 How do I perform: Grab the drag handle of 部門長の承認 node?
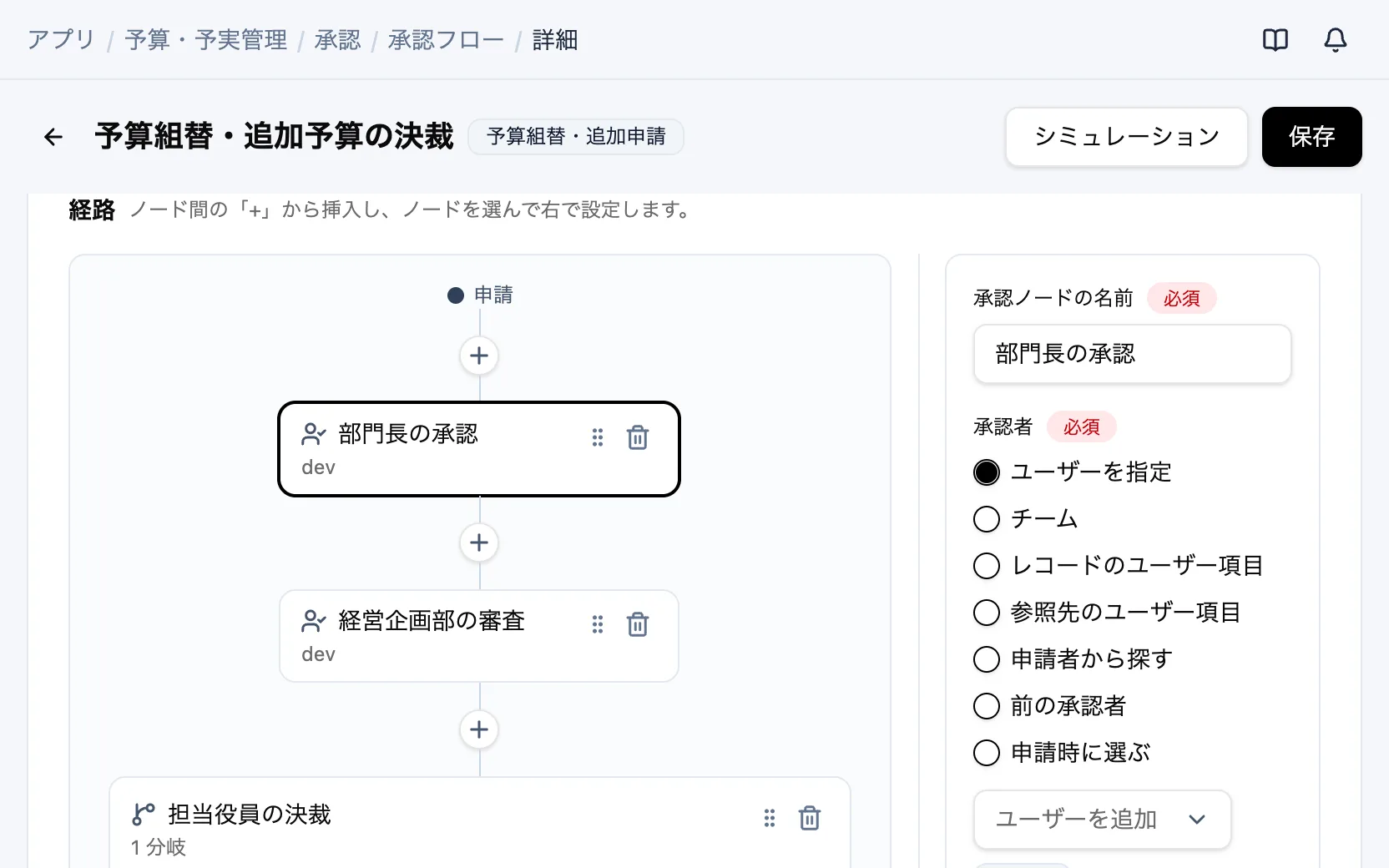598,437
